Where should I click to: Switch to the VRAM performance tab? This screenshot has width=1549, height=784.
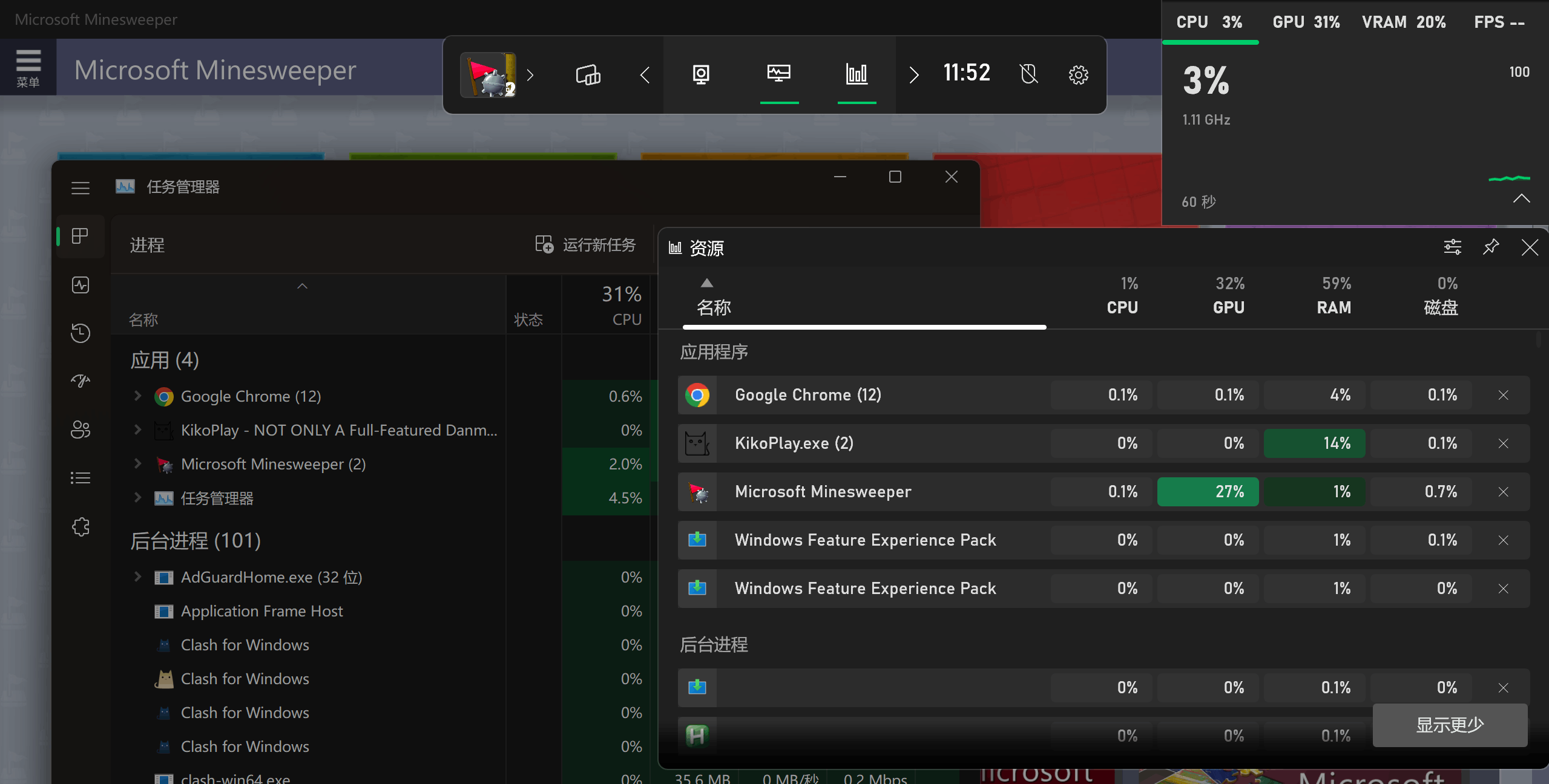click(x=1404, y=22)
